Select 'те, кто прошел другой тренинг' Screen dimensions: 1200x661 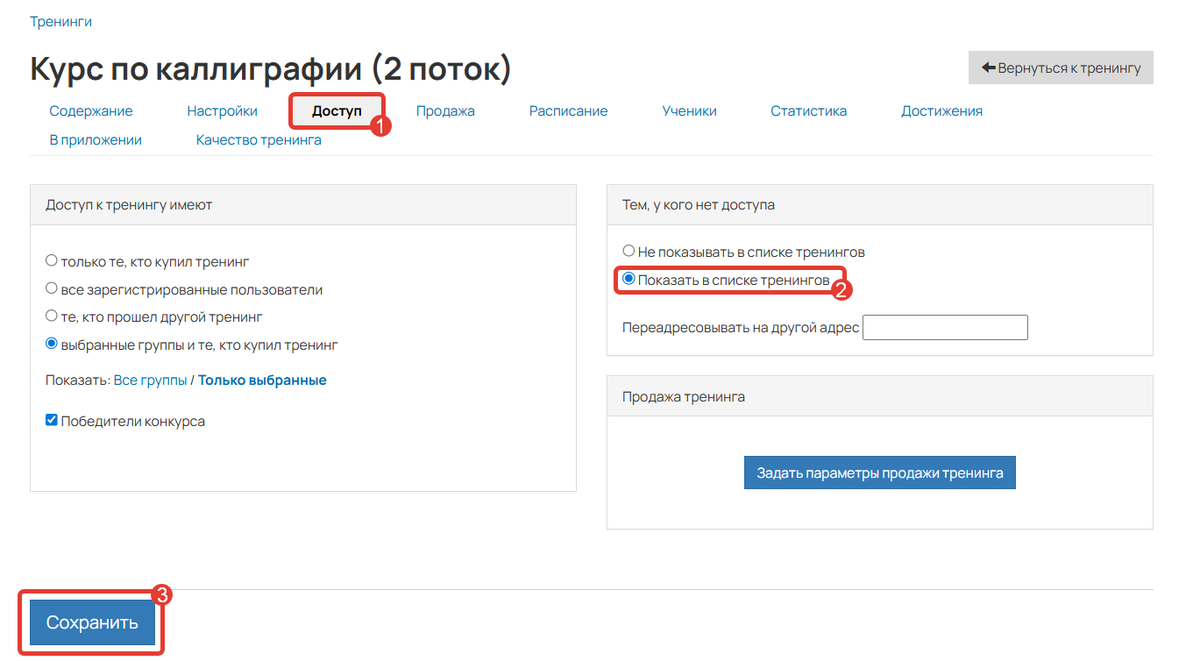(50, 314)
